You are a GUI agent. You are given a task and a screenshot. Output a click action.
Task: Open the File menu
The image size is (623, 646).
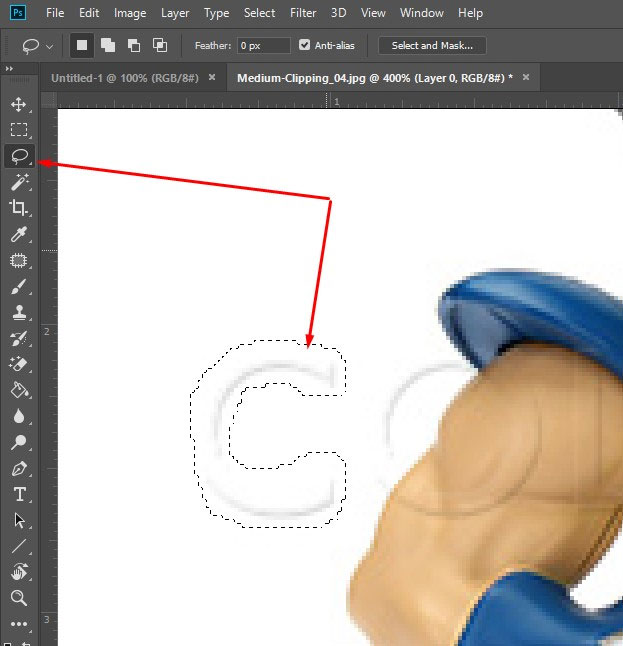coord(55,13)
